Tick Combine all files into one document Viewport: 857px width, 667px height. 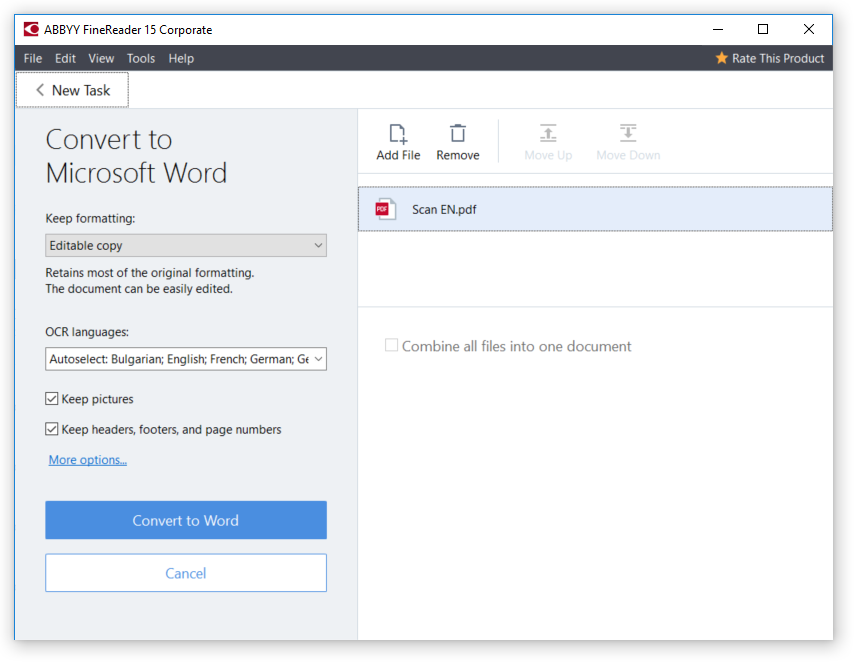coord(391,346)
